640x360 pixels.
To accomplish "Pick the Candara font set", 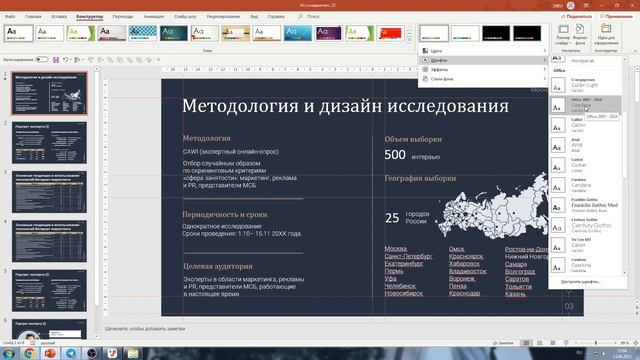I will [586, 185].
